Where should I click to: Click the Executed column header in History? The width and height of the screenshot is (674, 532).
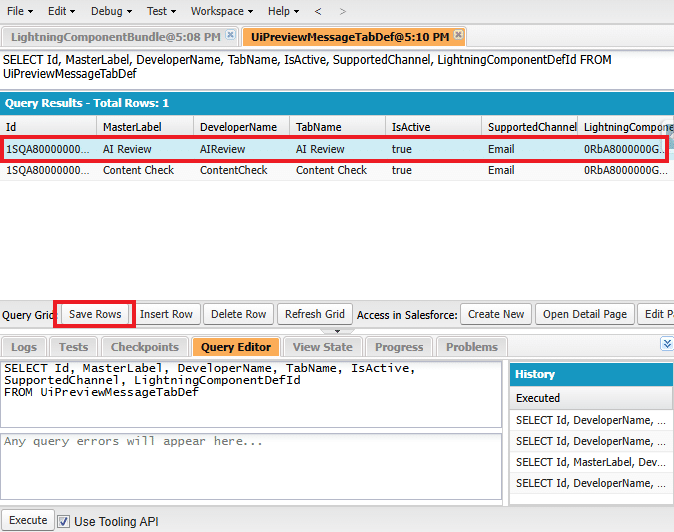tap(591, 398)
